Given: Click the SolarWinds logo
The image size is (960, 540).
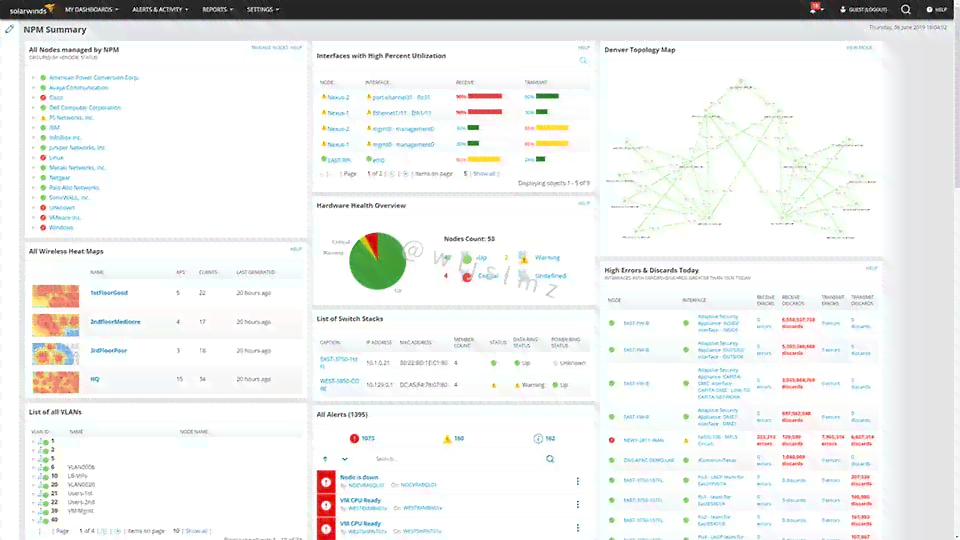Looking at the screenshot, I should click(x=32, y=9).
